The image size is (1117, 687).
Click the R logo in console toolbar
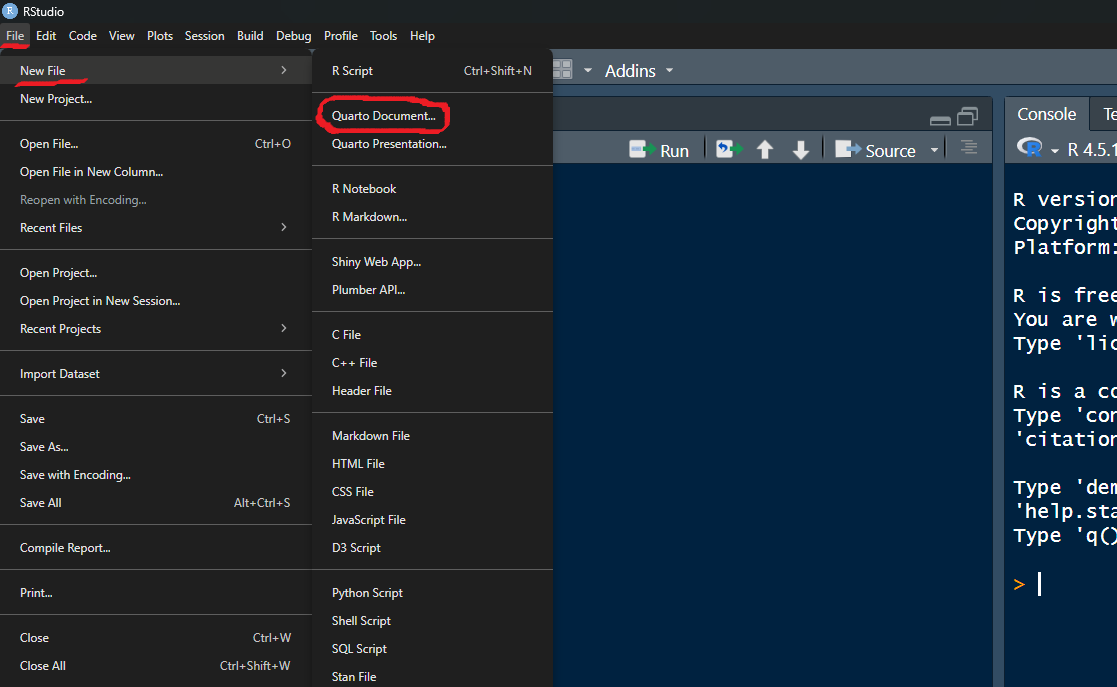click(1029, 149)
